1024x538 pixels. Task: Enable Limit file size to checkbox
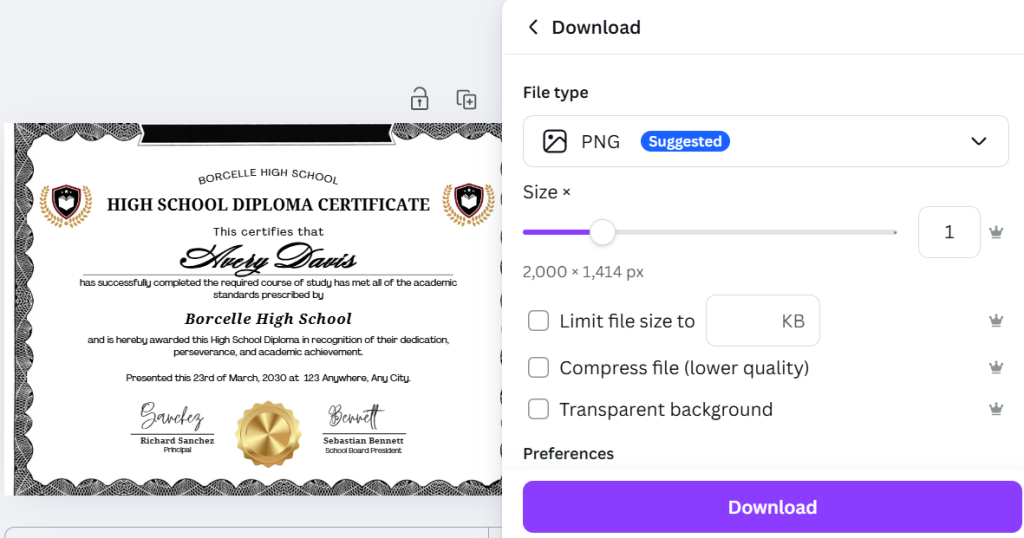coord(539,321)
